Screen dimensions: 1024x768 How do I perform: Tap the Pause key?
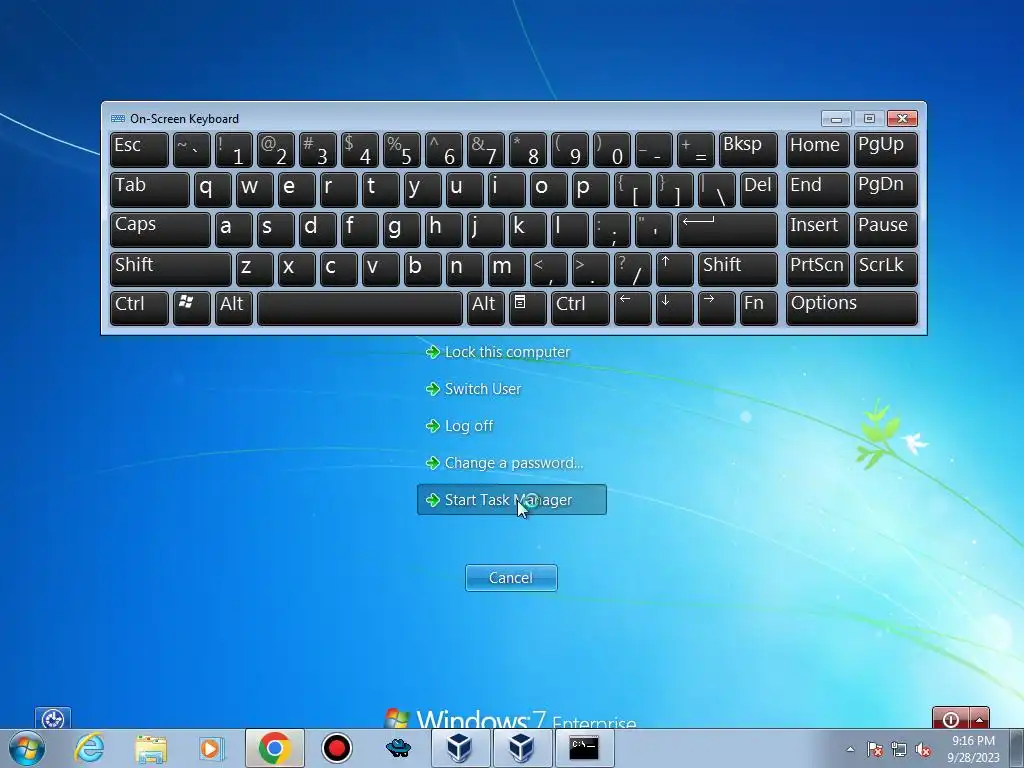click(x=886, y=229)
